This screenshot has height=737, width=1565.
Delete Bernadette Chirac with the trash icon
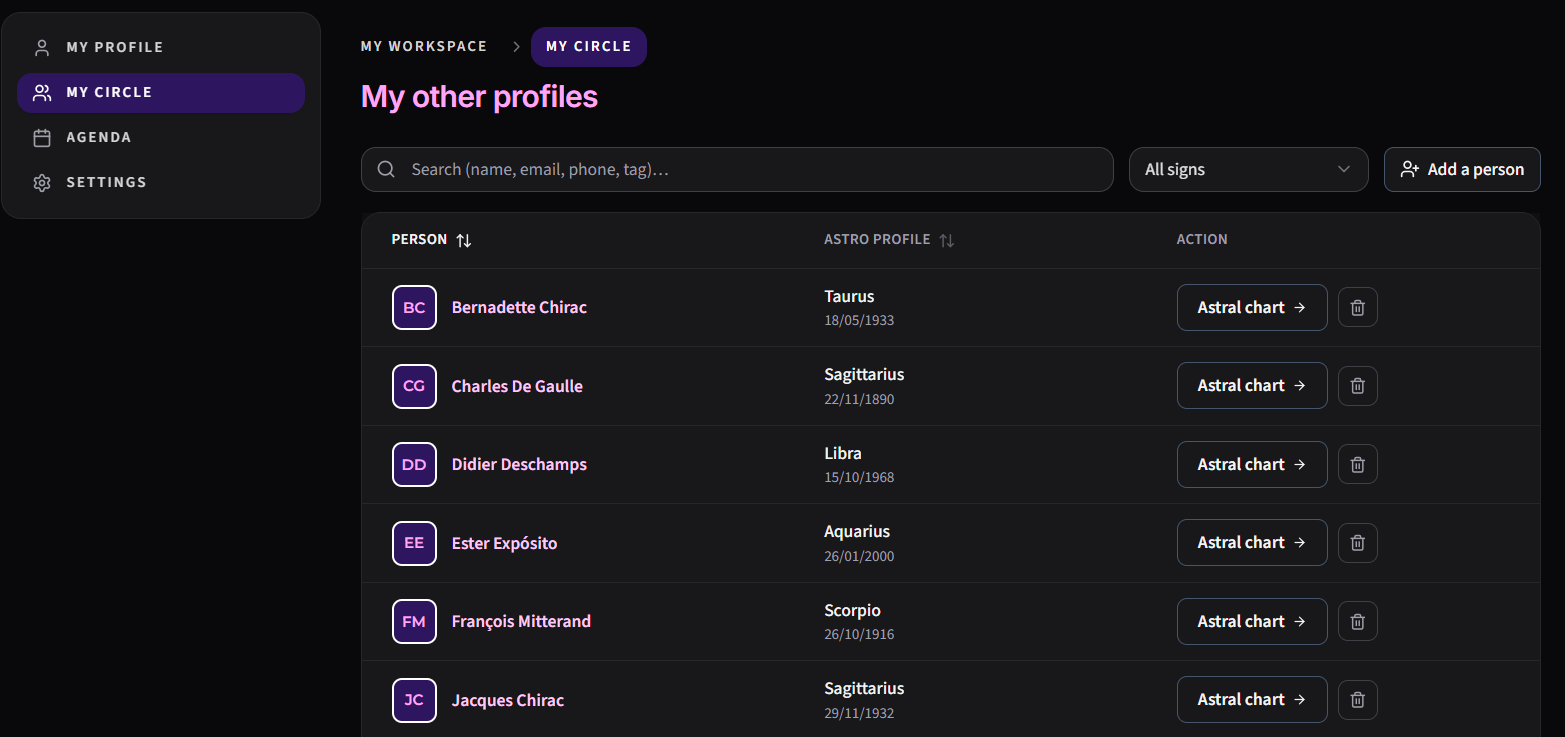click(1357, 307)
